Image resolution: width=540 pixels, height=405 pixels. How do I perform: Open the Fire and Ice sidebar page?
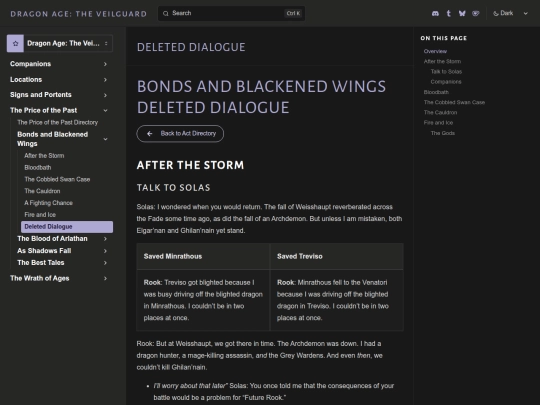point(40,215)
